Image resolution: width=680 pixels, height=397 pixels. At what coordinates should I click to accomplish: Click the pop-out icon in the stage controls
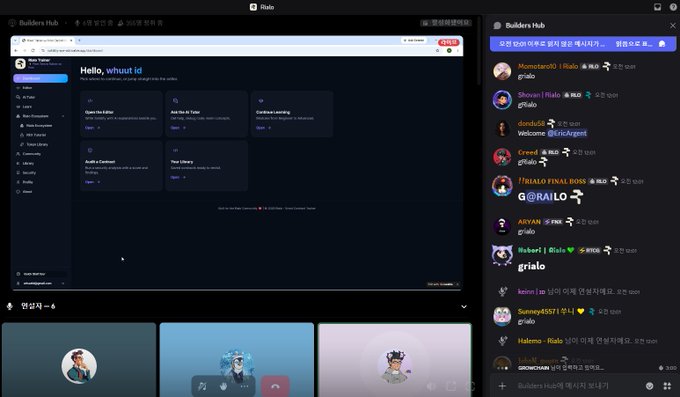click(x=451, y=386)
